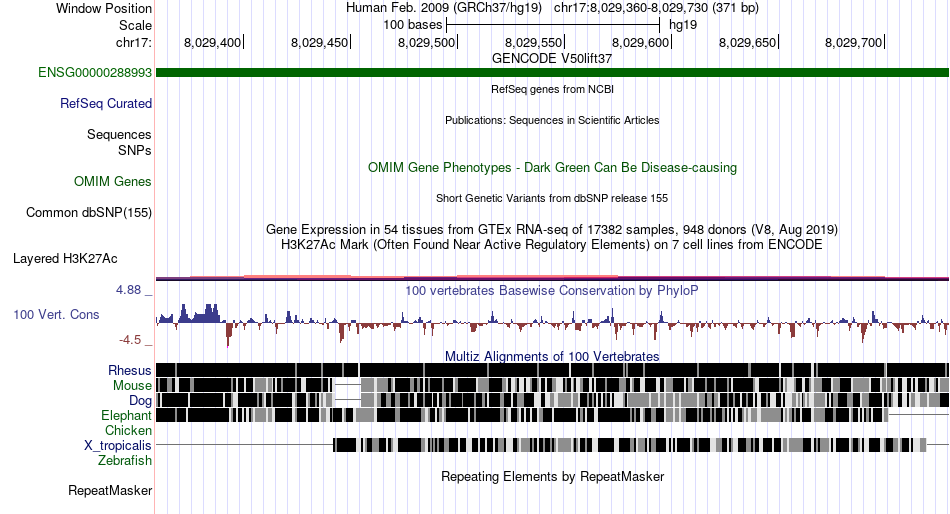This screenshot has width=950, height=514.
Task: Click the GENCODE V50lift37 track title
Action: (552, 59)
